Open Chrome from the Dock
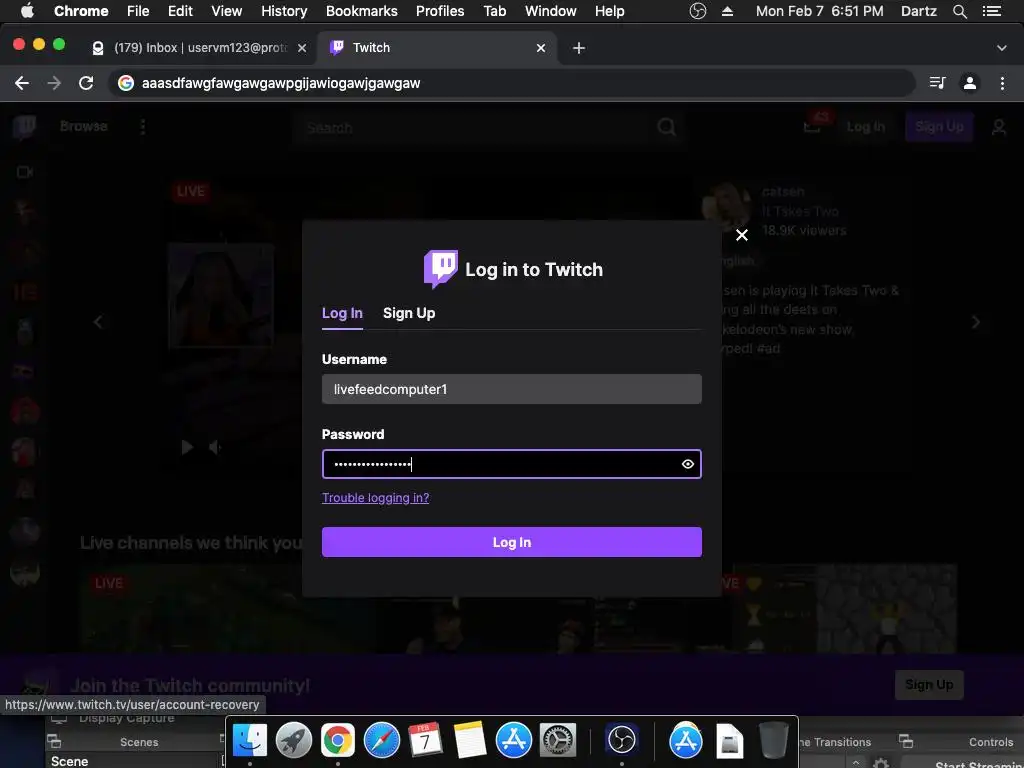This screenshot has height=768, width=1024. point(338,740)
